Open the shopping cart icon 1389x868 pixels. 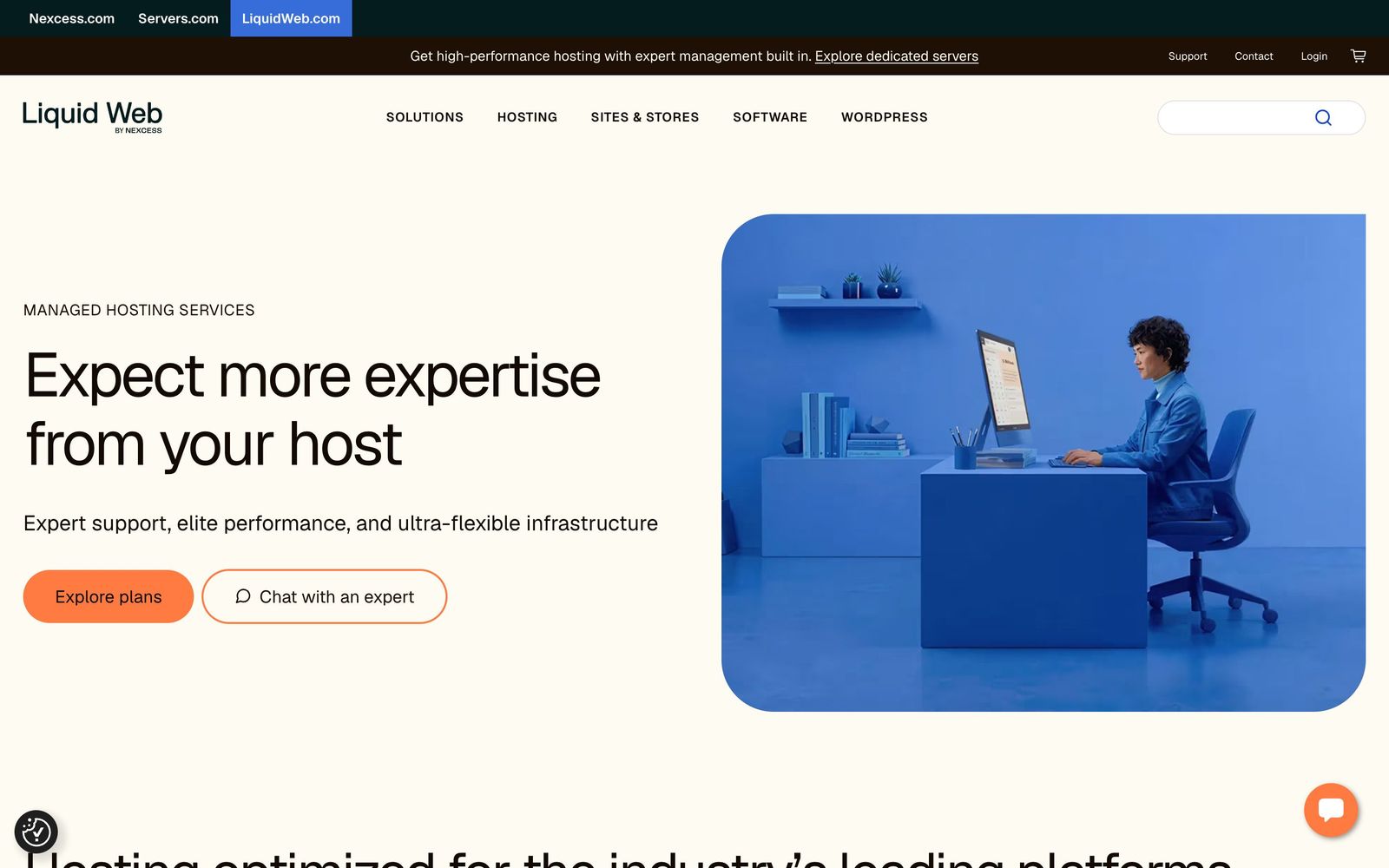(1359, 56)
